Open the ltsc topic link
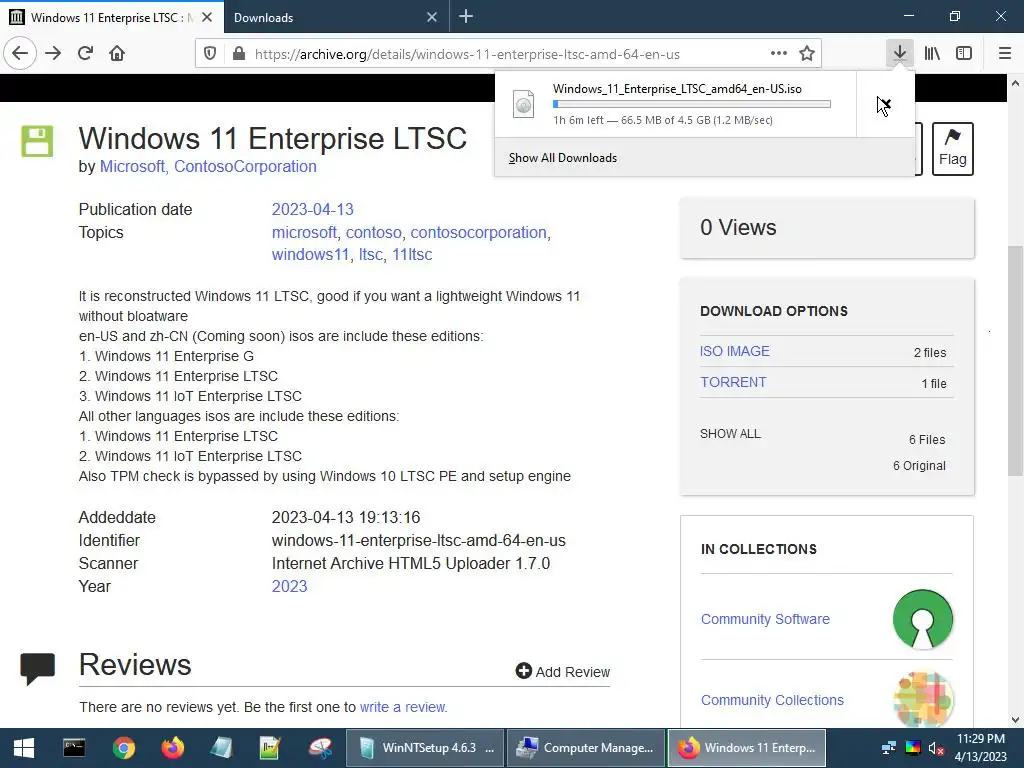 (370, 255)
